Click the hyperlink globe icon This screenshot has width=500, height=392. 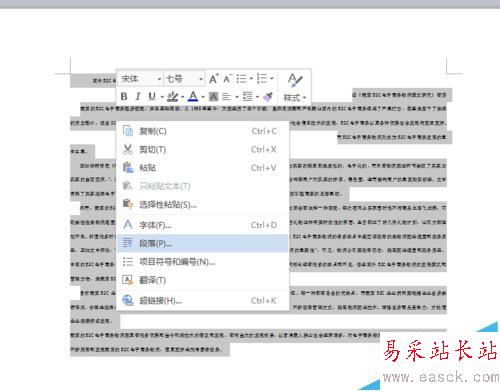(128, 300)
